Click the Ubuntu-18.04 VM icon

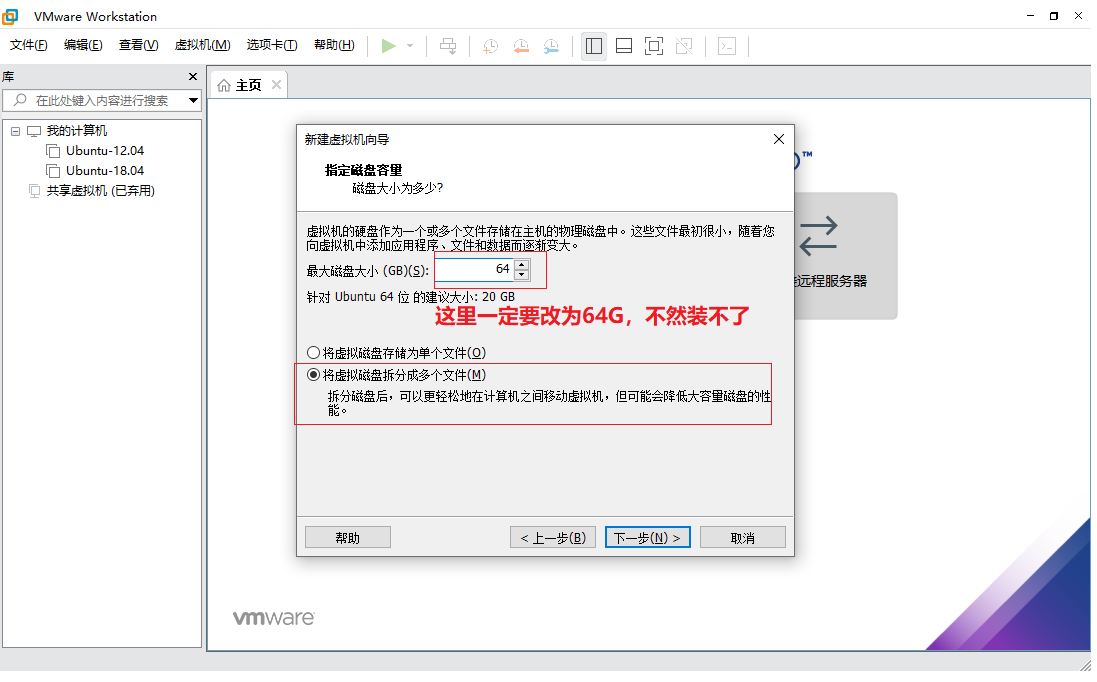[52, 171]
